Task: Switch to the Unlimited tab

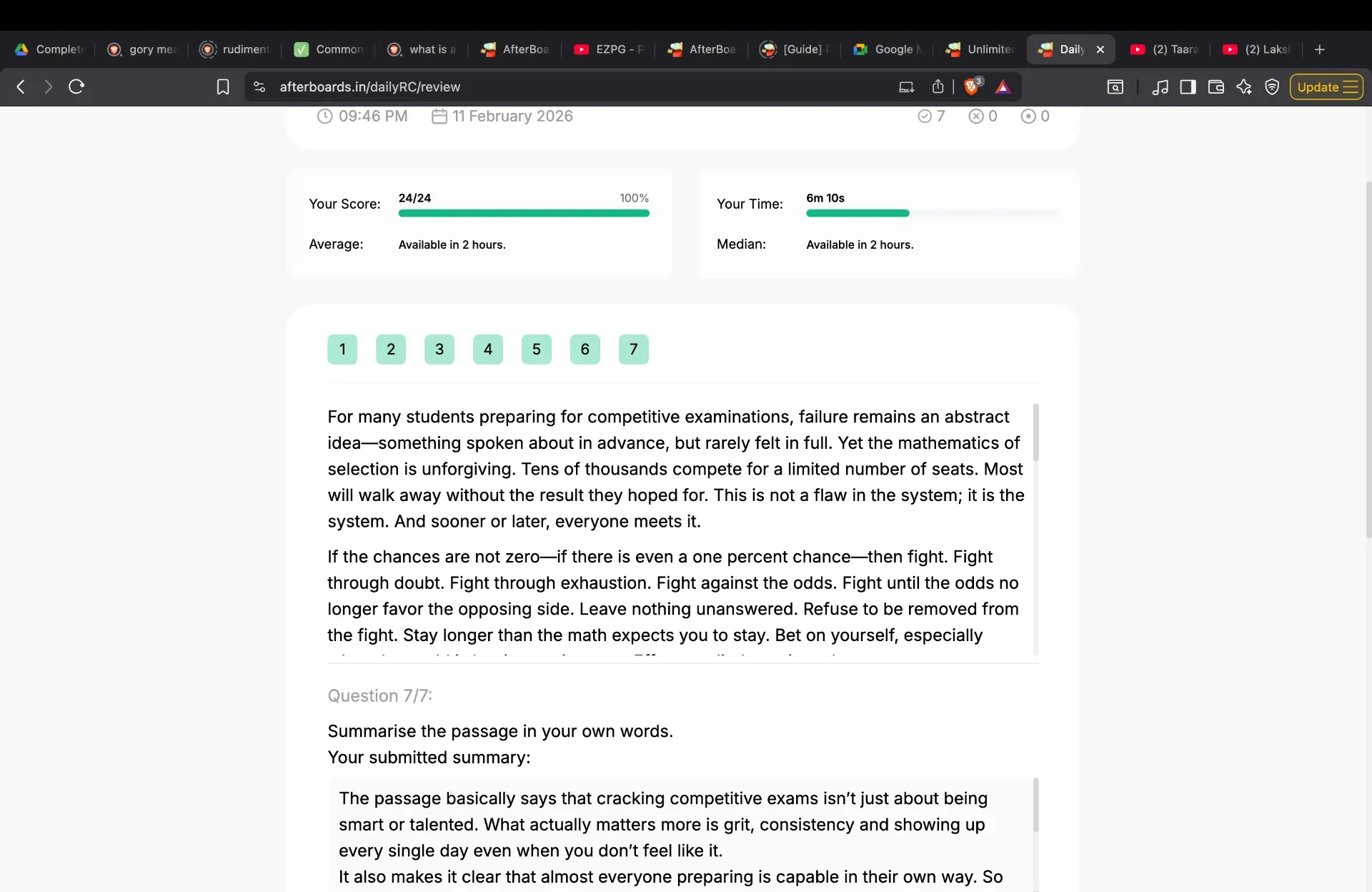Action: pyautogui.click(x=980, y=49)
